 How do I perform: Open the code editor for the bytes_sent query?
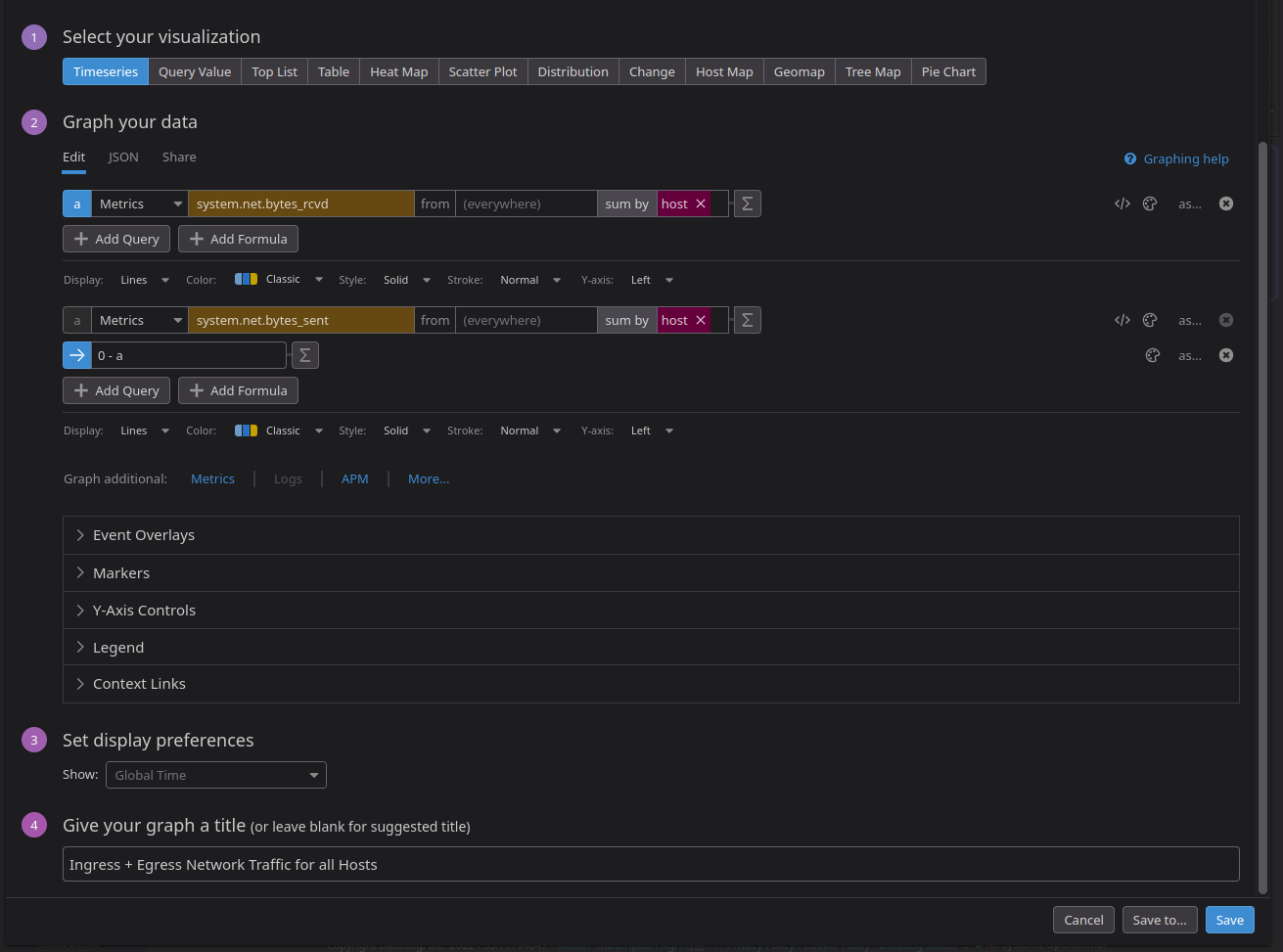click(x=1122, y=320)
